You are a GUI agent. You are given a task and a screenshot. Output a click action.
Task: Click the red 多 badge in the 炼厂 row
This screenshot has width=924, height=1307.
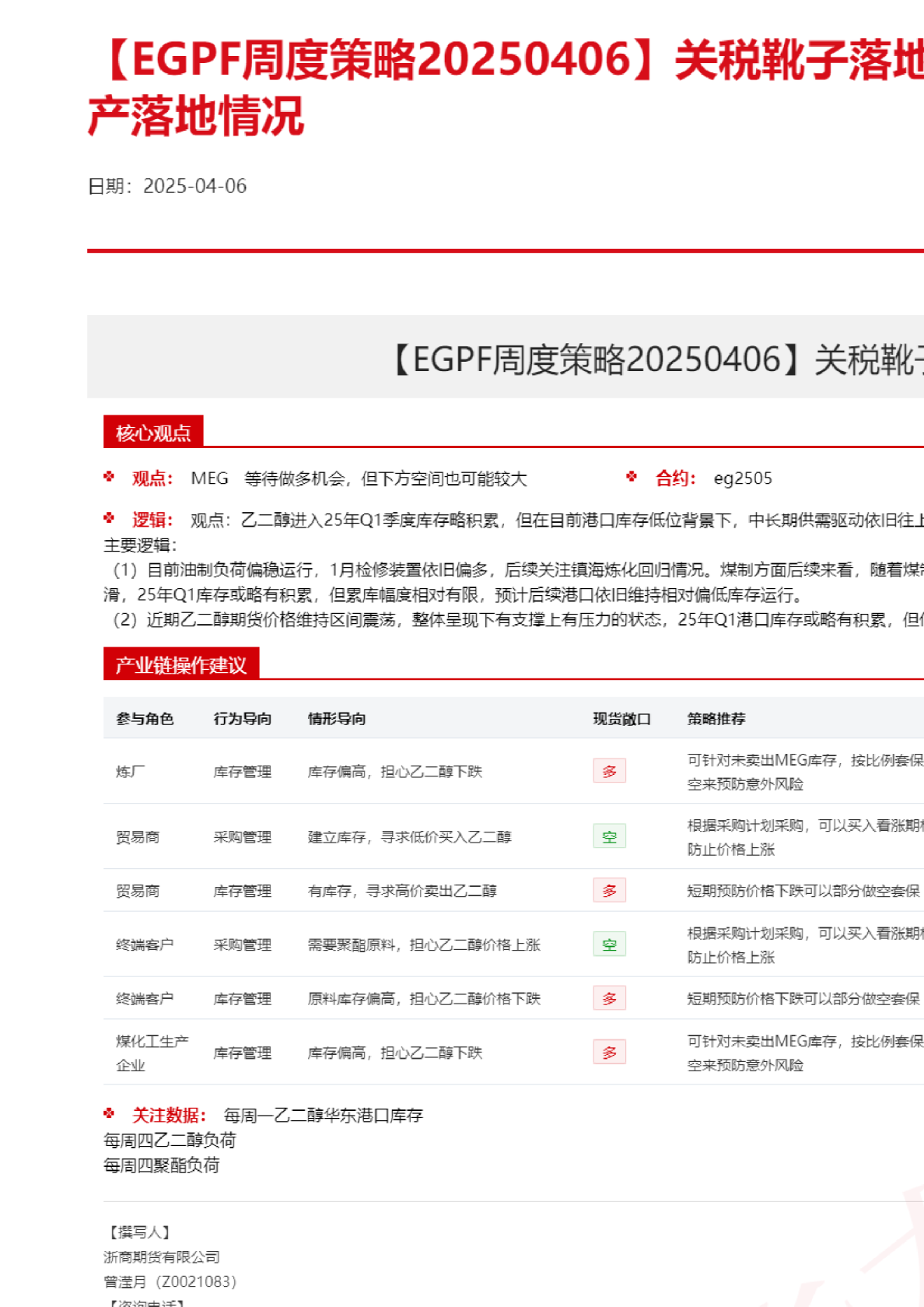609,771
